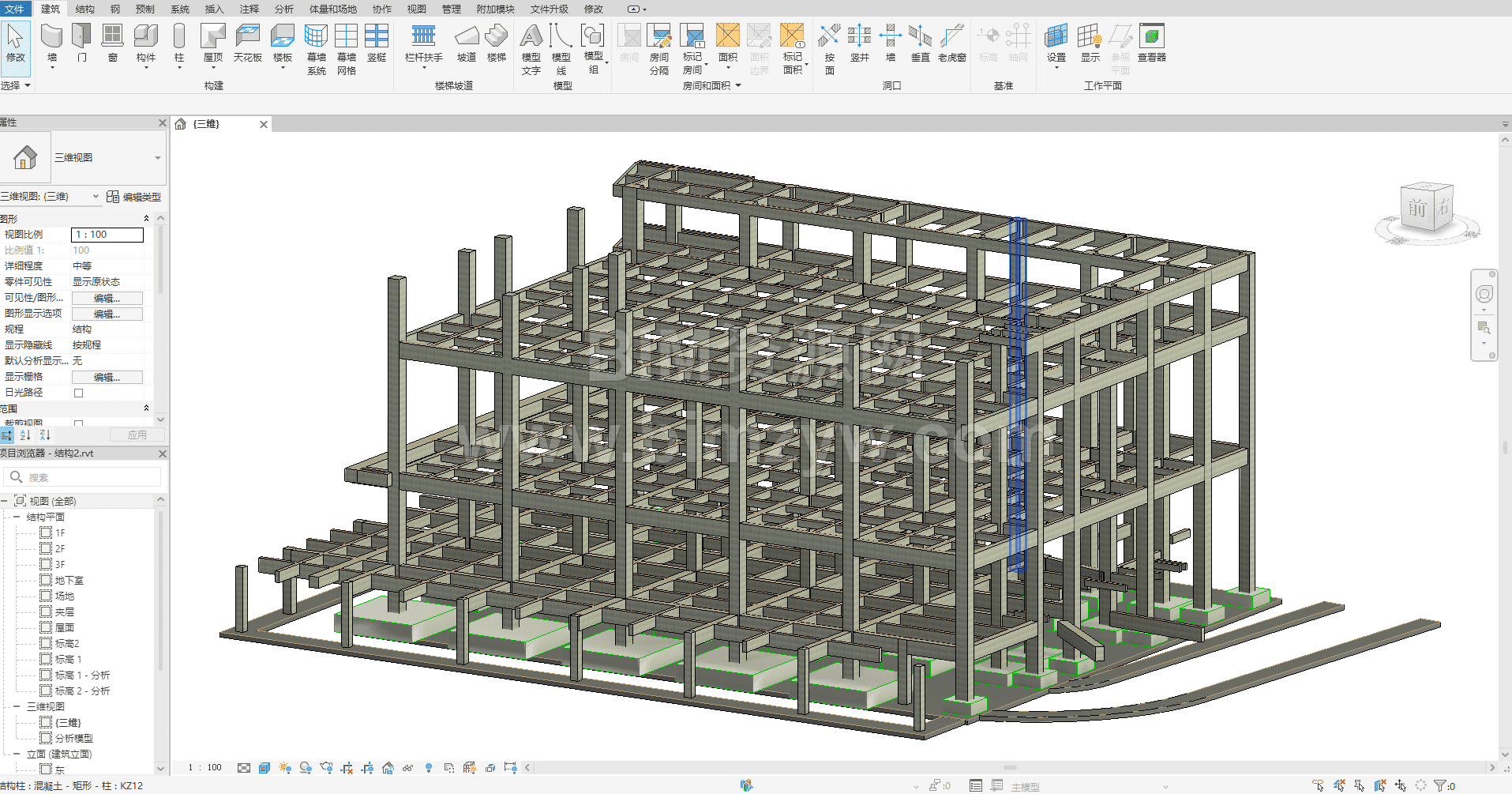Click the Edit Type (编辑类型) button
This screenshot has height=794, width=1512.
click(134, 197)
